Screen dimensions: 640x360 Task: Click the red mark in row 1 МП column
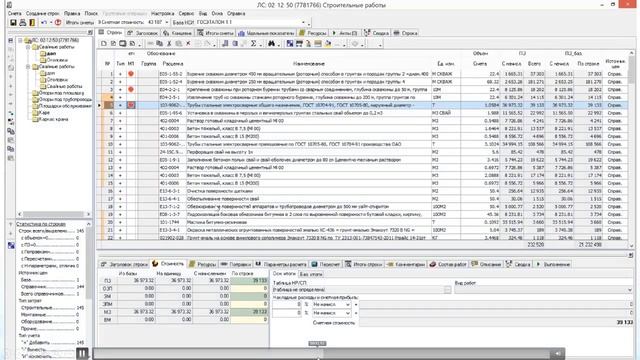point(131,74)
